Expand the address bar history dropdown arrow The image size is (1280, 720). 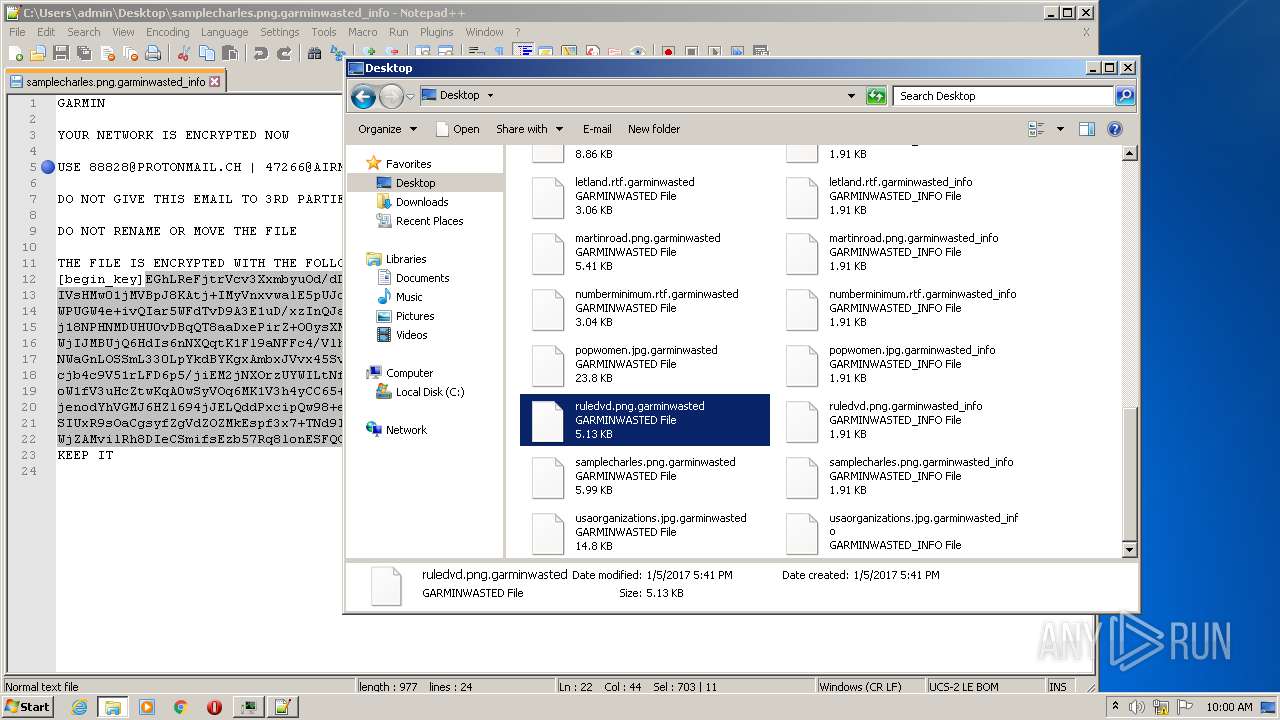coord(851,96)
